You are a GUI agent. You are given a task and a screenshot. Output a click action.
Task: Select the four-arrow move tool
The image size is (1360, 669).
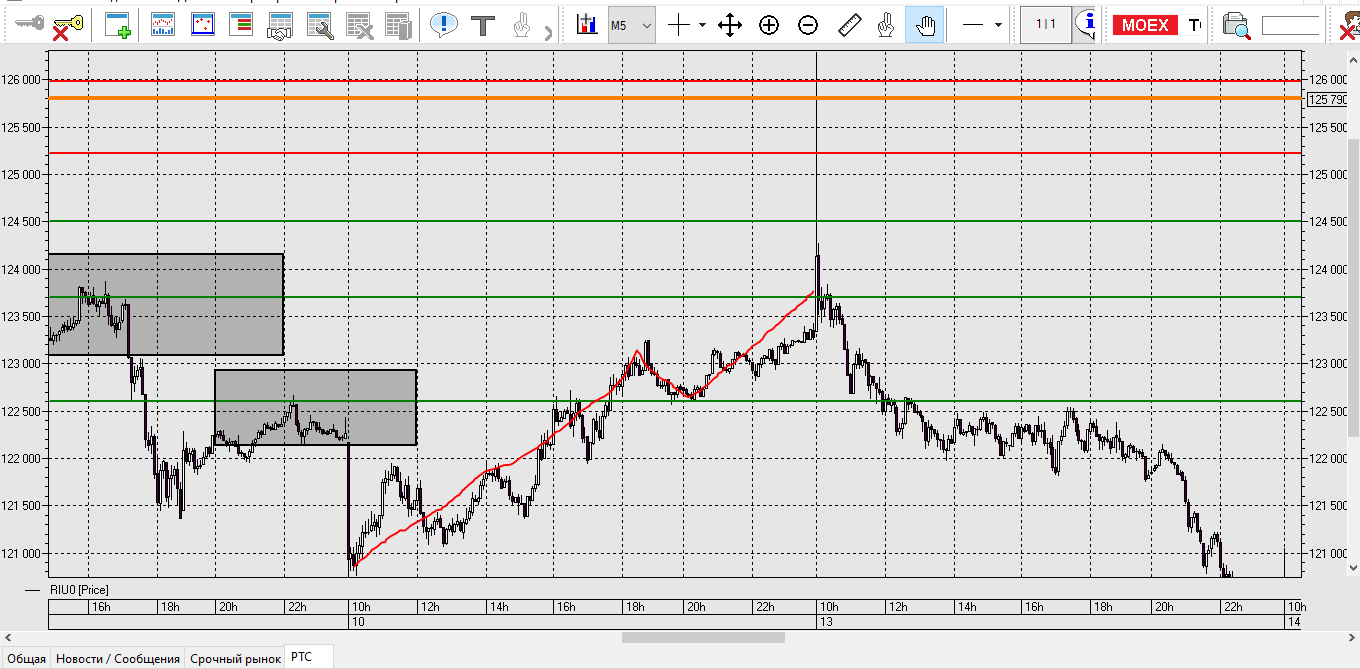click(x=730, y=25)
